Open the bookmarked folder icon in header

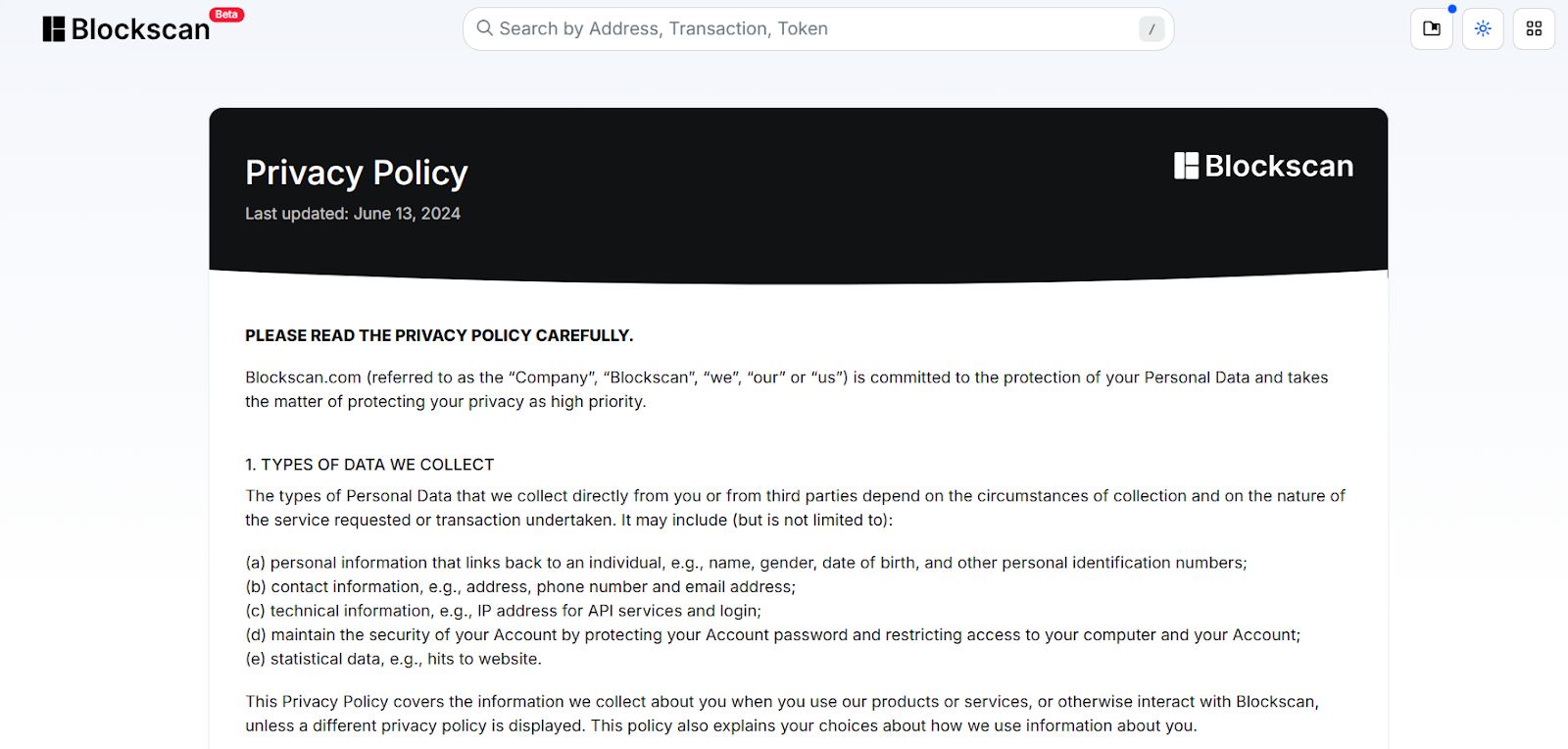(x=1432, y=29)
